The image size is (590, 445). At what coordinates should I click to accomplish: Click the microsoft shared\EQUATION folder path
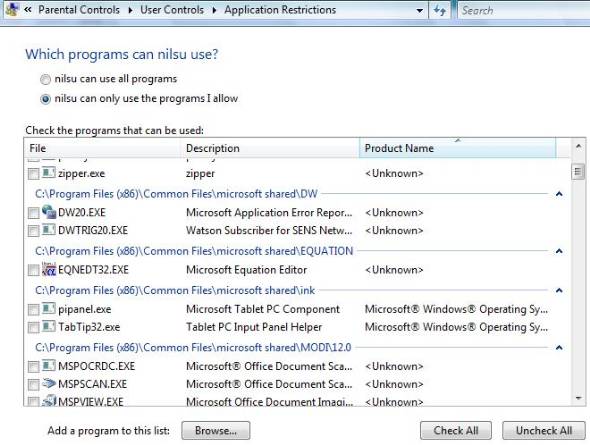point(194,251)
